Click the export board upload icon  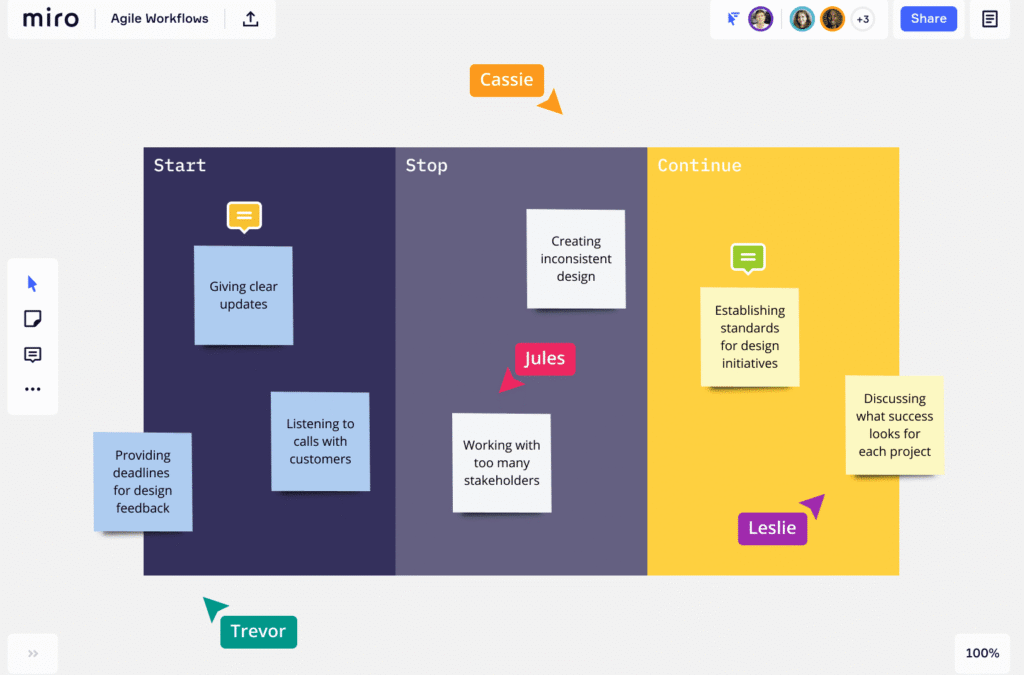pos(250,19)
